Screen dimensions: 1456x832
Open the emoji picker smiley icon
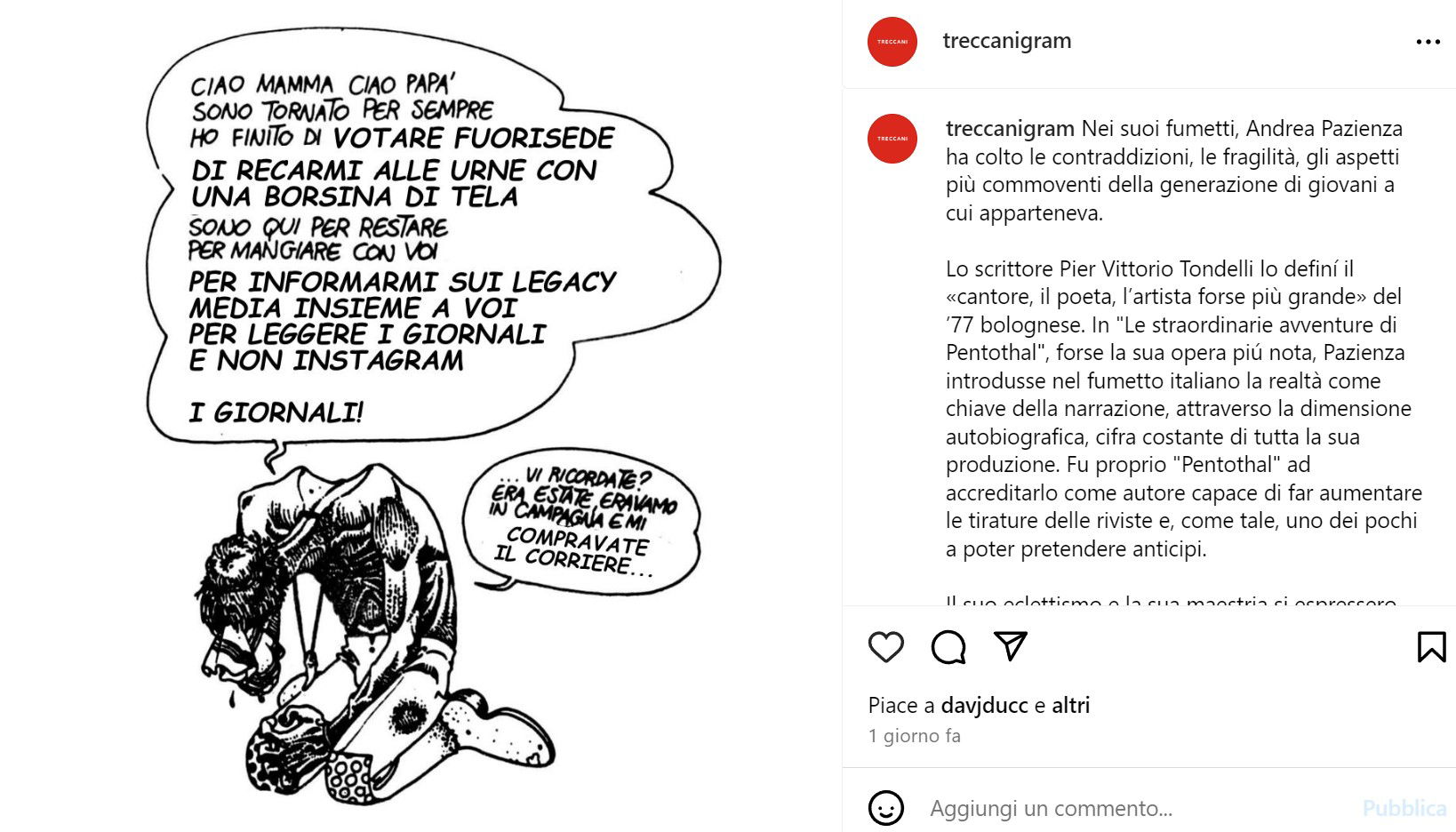[x=885, y=808]
